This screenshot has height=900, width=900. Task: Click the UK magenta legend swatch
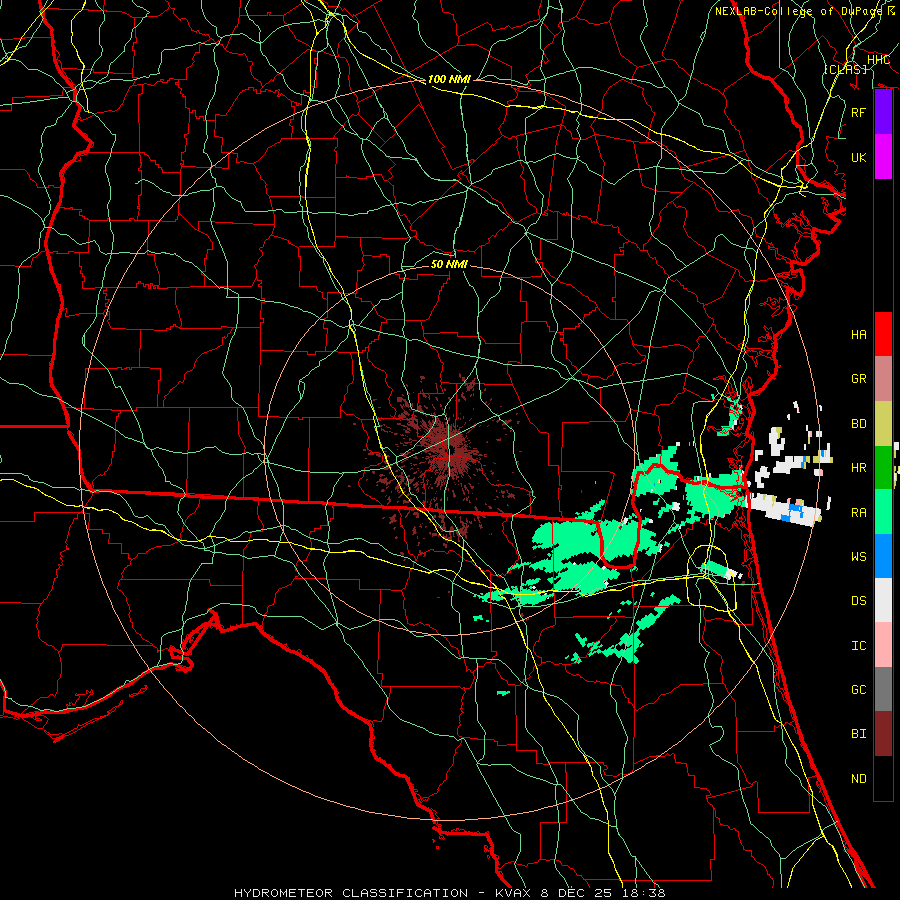pos(883,157)
